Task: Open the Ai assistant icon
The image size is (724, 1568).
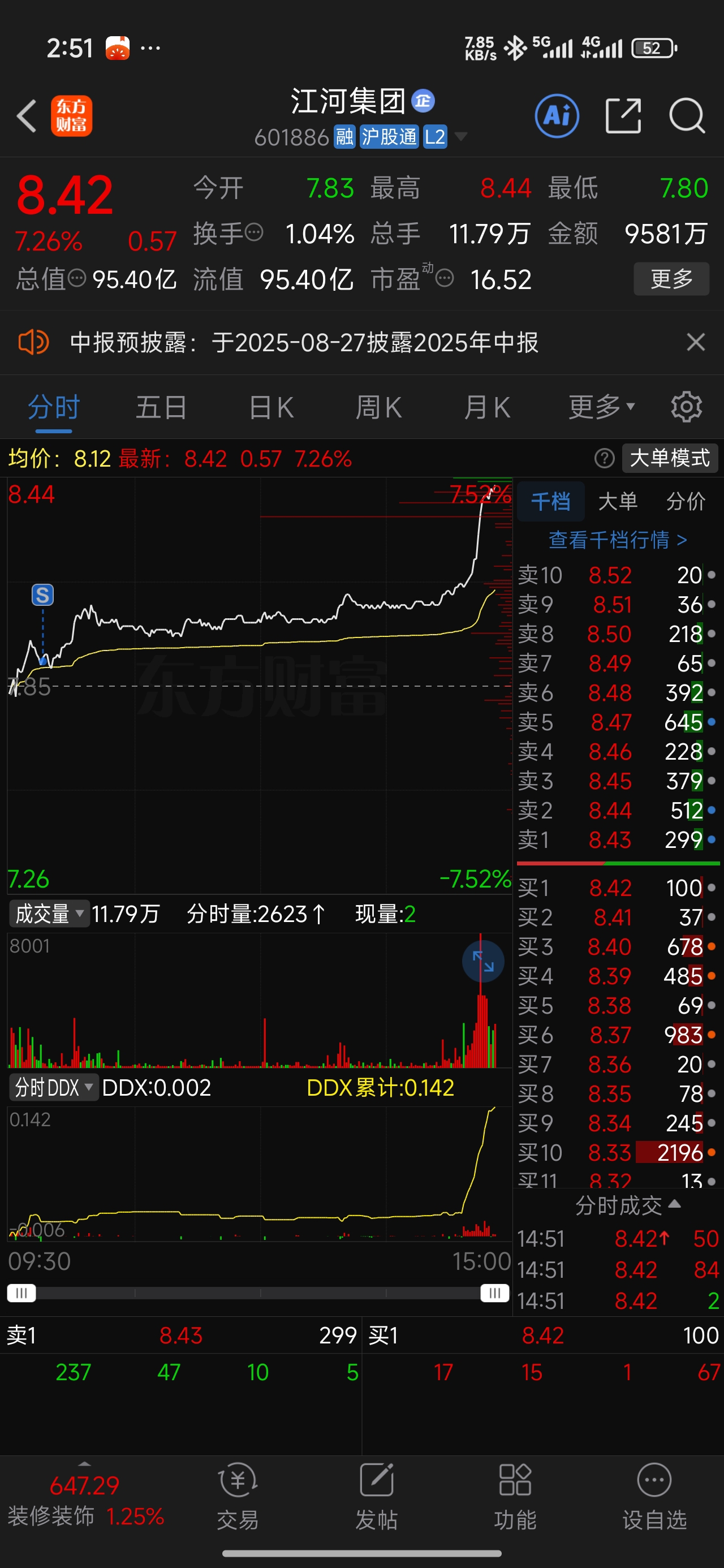Action: 557,115
